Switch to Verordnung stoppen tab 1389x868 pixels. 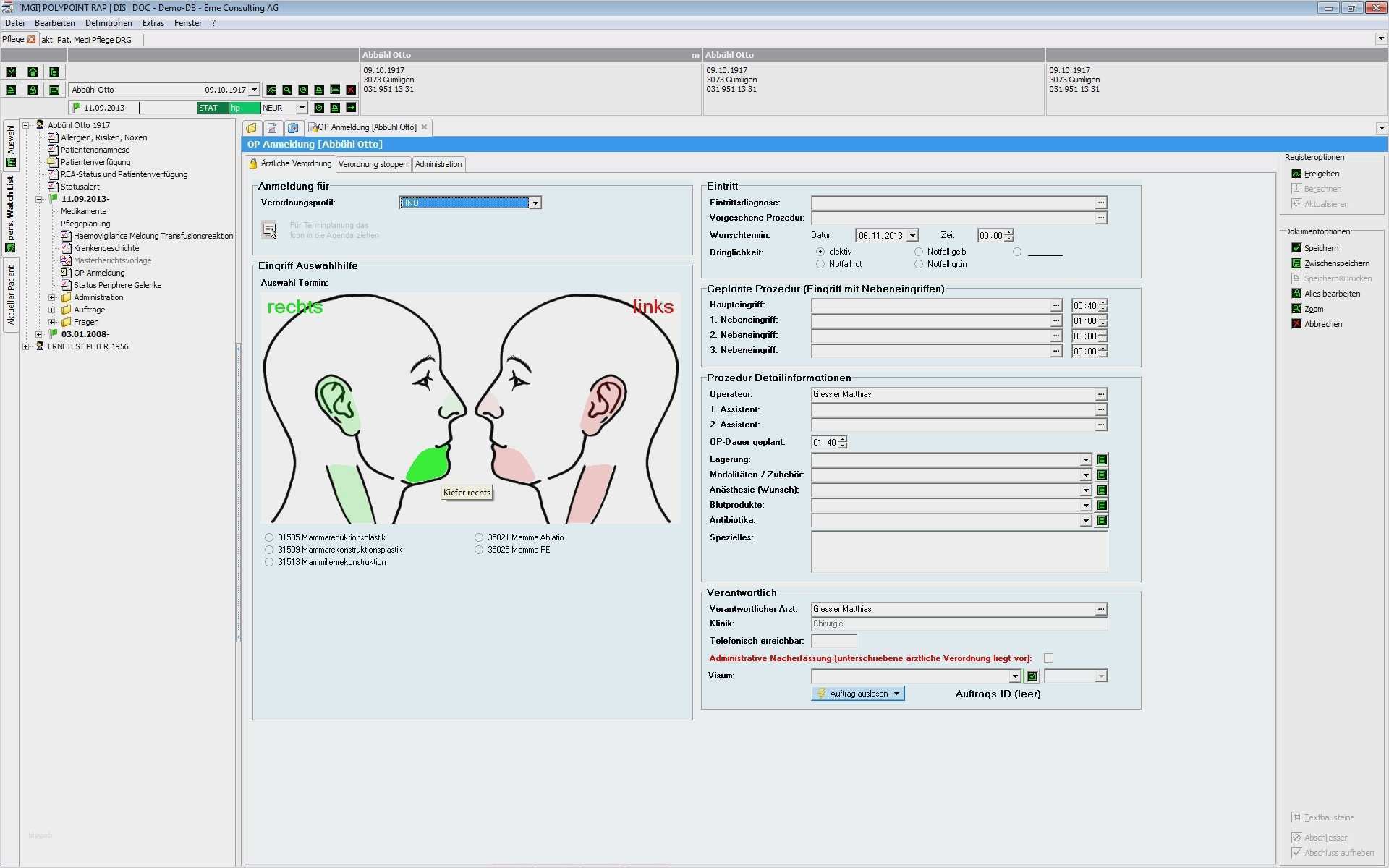[x=373, y=164]
